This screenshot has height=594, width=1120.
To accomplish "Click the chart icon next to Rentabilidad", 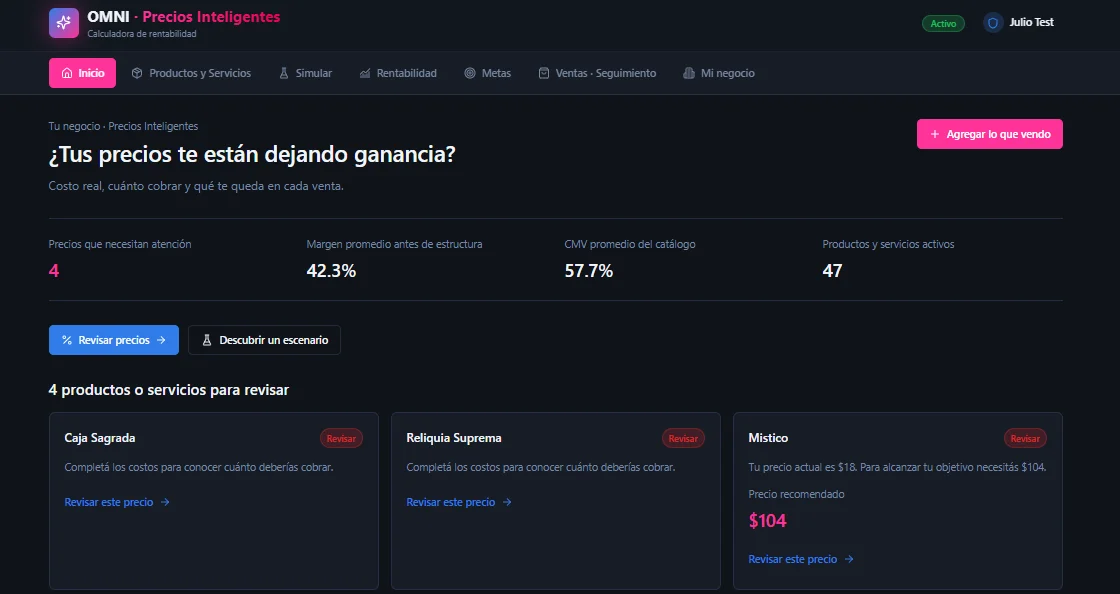I will click(x=365, y=73).
